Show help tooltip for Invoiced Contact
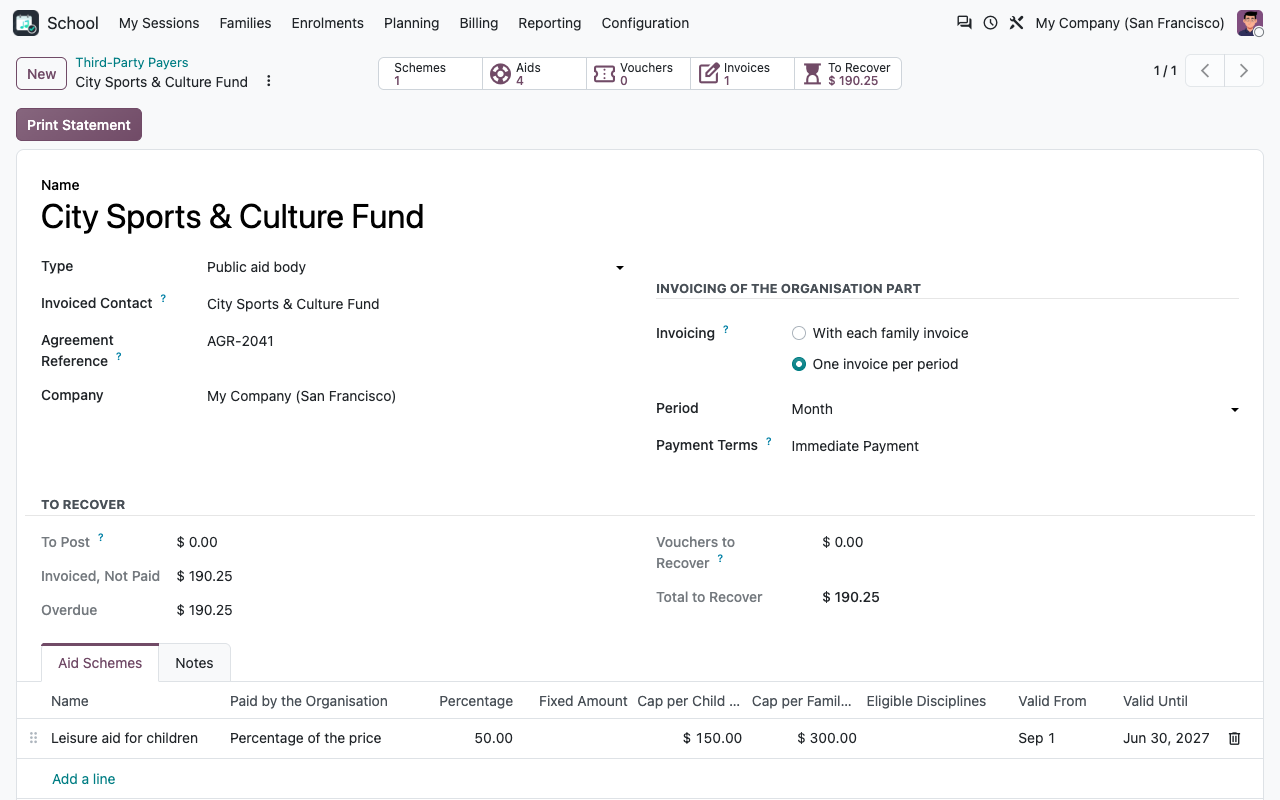The width and height of the screenshot is (1280, 800). pos(163,299)
